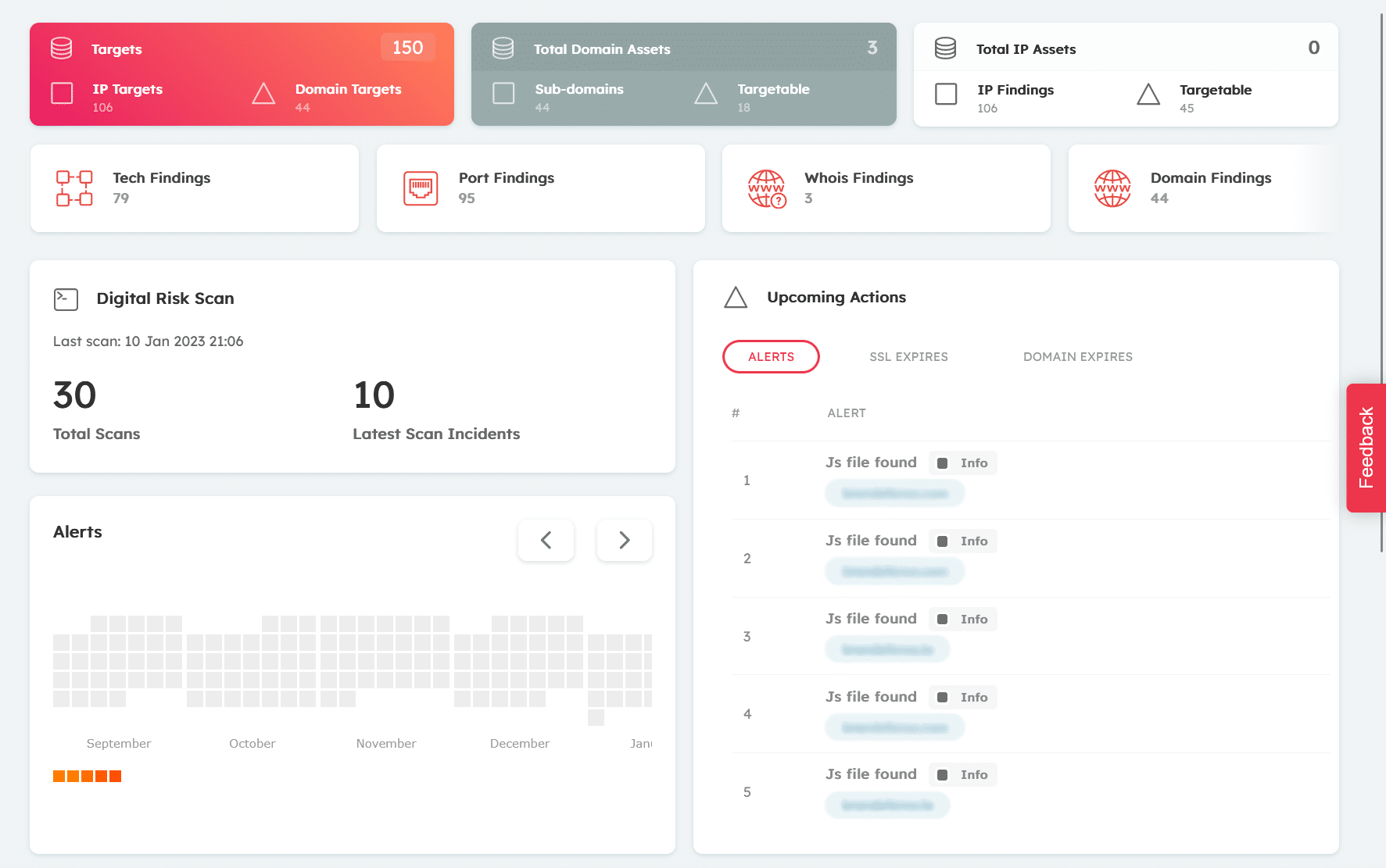This screenshot has width=1386, height=868.
Task: Click the Domain Findings globe icon
Action: click(x=1112, y=188)
